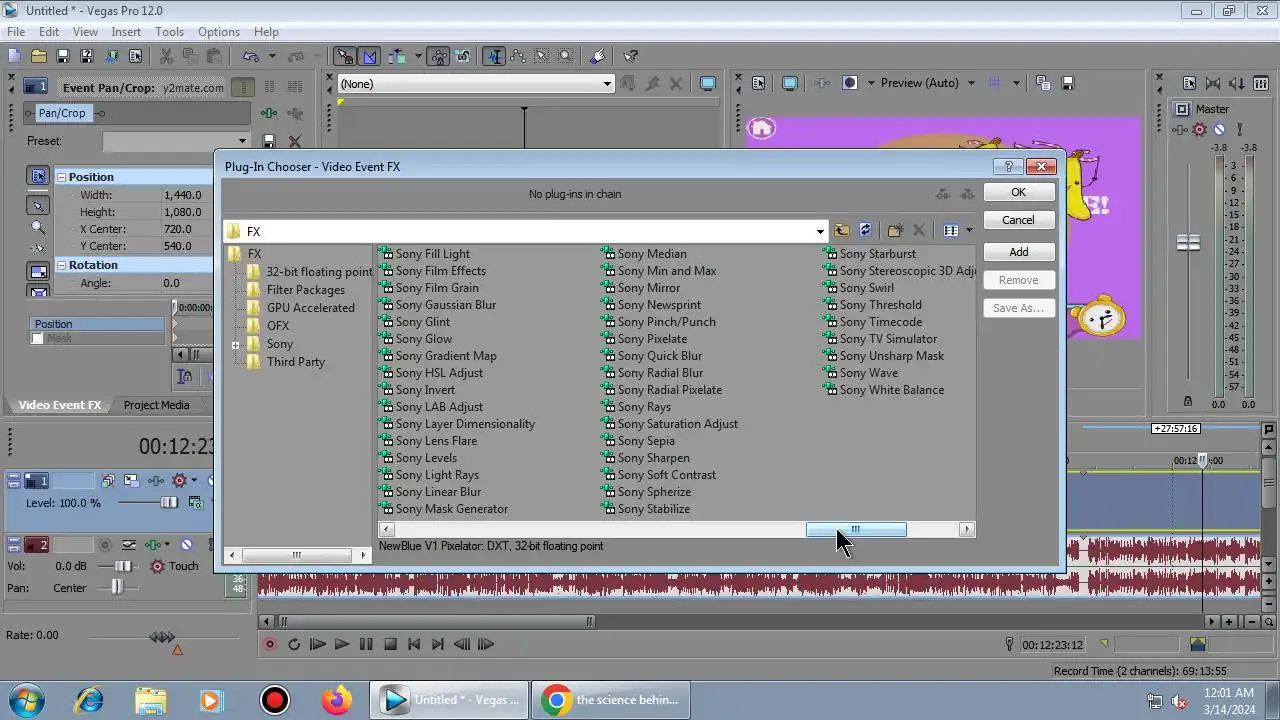This screenshot has width=1280, height=720.
Task: Mute audio track 2
Action: pos(186,545)
